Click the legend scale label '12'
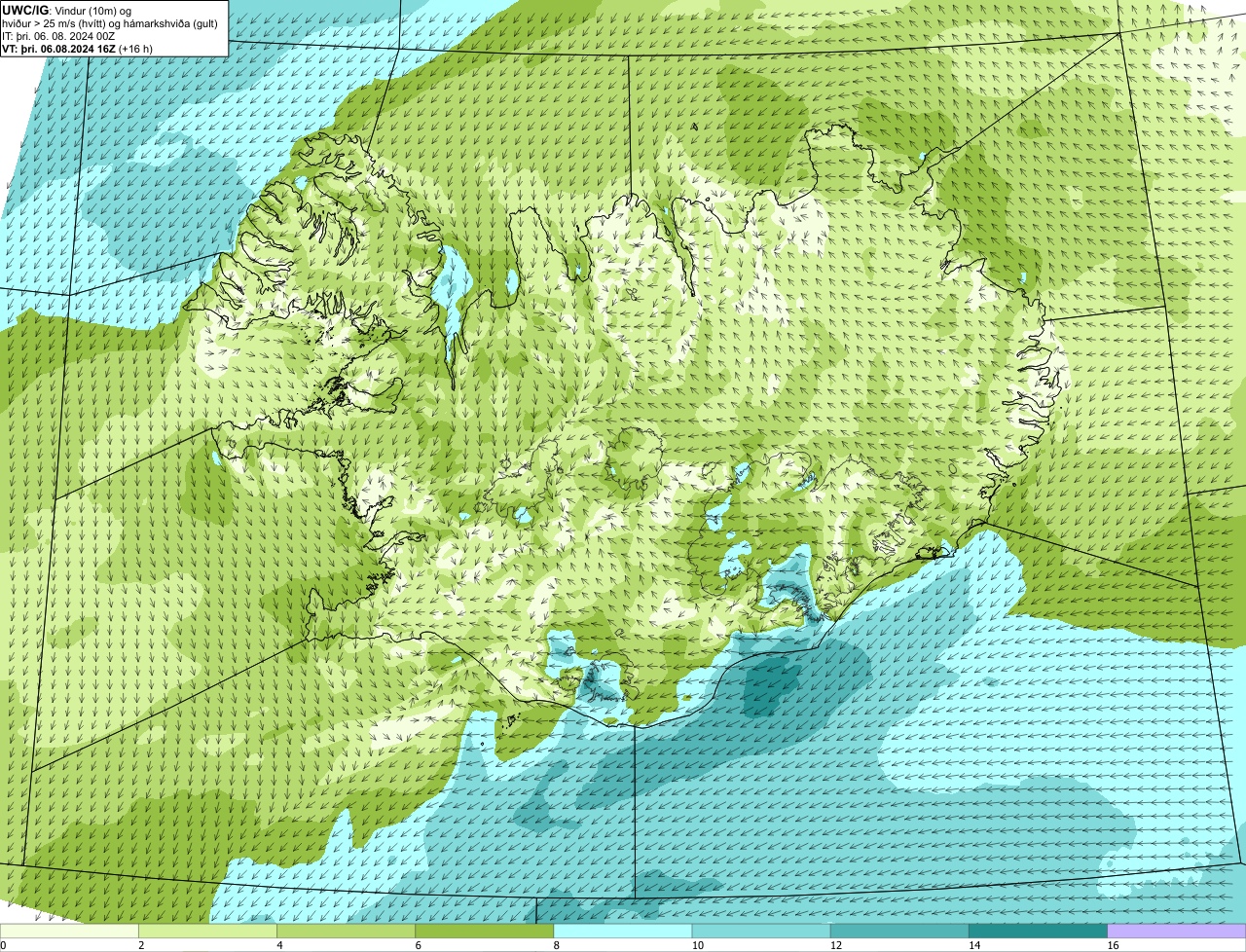1246x952 pixels. (835, 945)
